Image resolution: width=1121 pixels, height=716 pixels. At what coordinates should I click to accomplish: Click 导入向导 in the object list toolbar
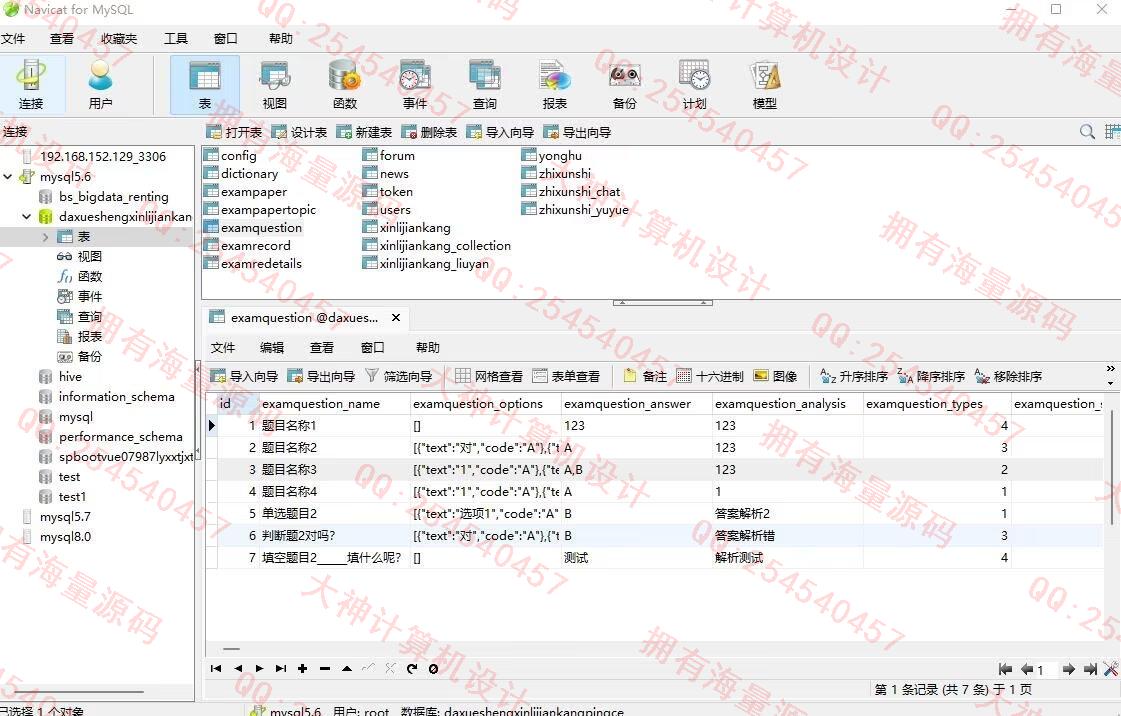500,132
